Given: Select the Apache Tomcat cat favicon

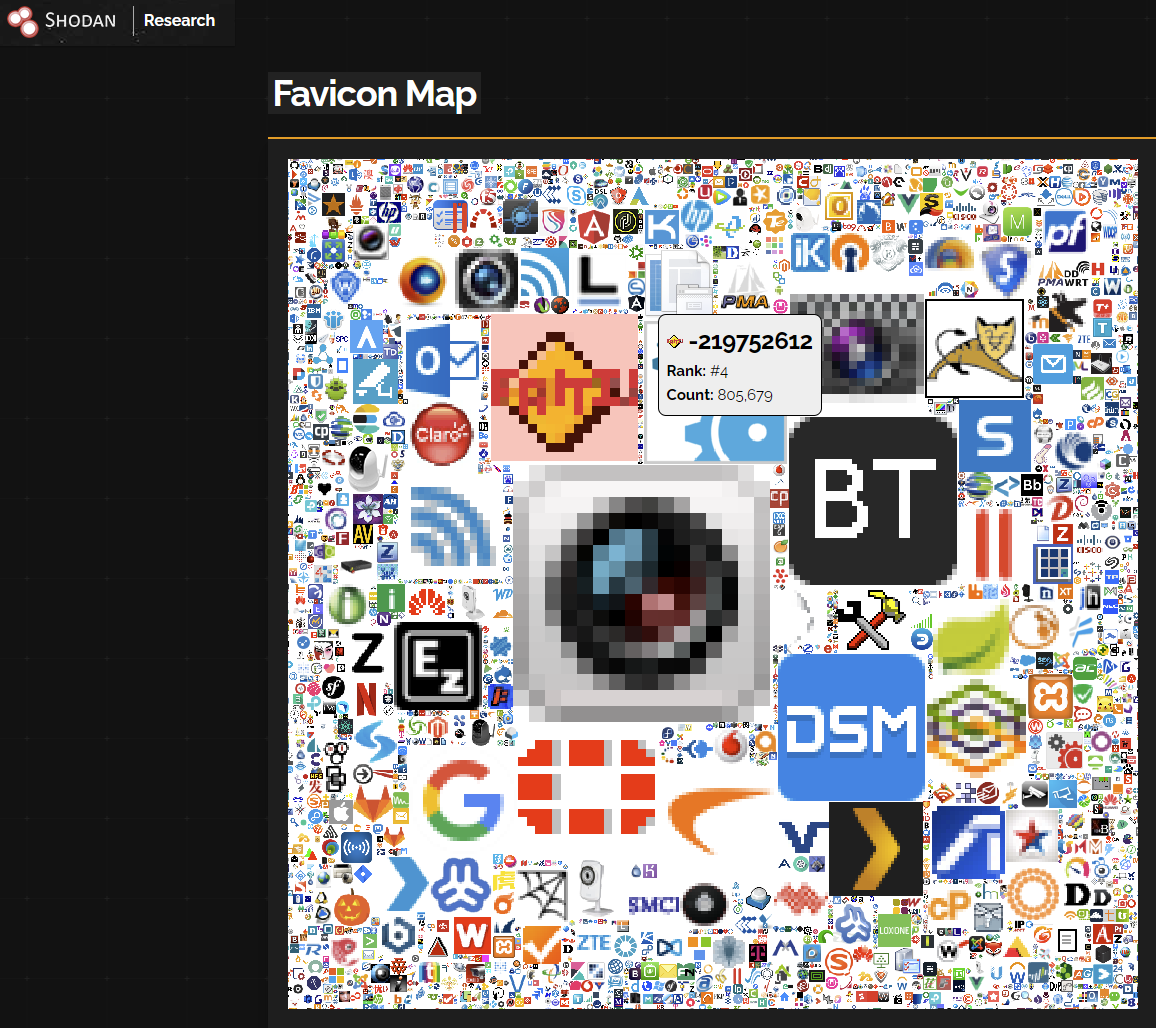Looking at the screenshot, I should (x=975, y=349).
